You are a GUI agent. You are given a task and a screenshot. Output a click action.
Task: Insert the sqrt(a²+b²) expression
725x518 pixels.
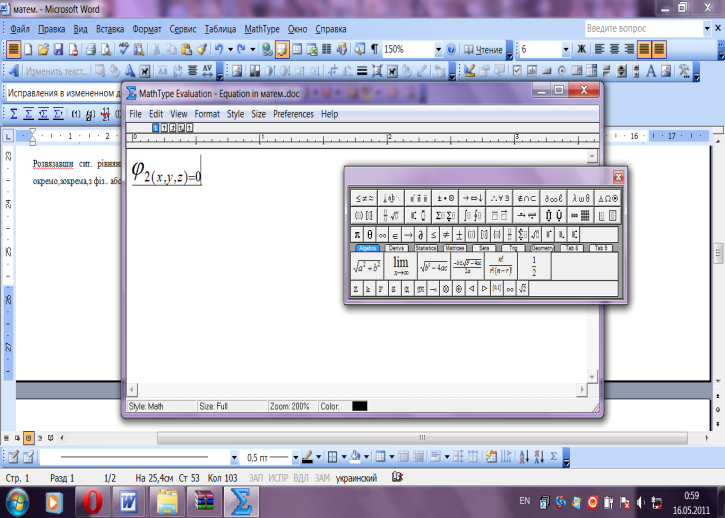click(367, 267)
